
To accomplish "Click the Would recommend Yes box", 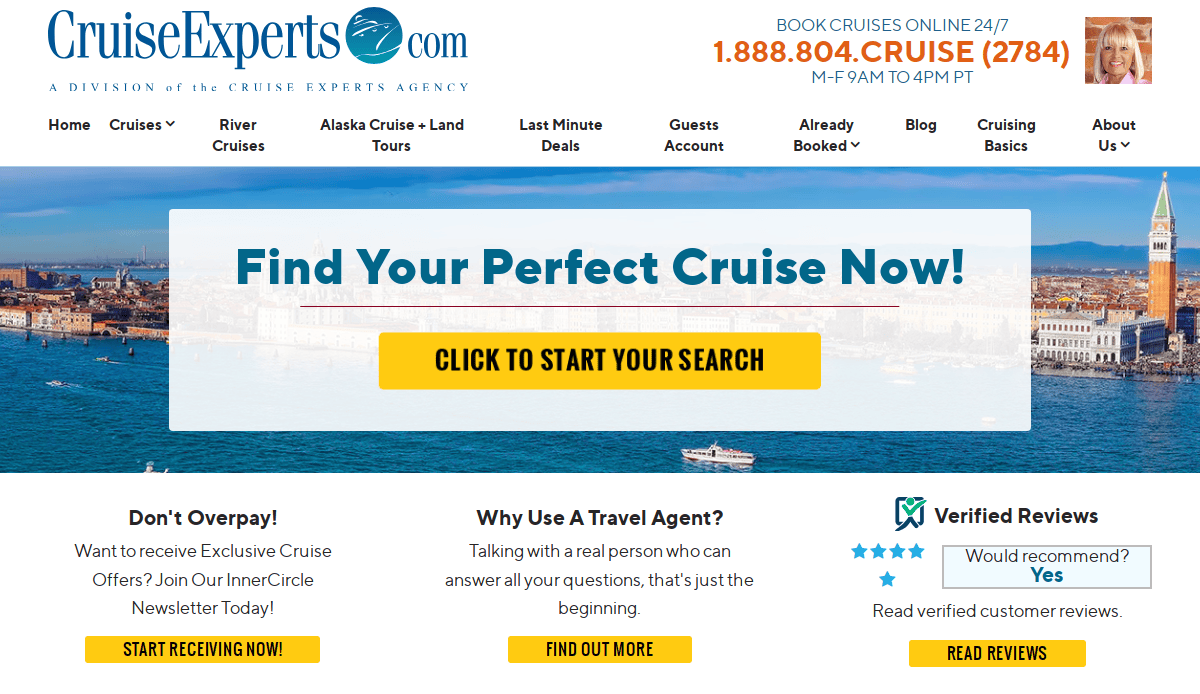I will [x=1047, y=566].
